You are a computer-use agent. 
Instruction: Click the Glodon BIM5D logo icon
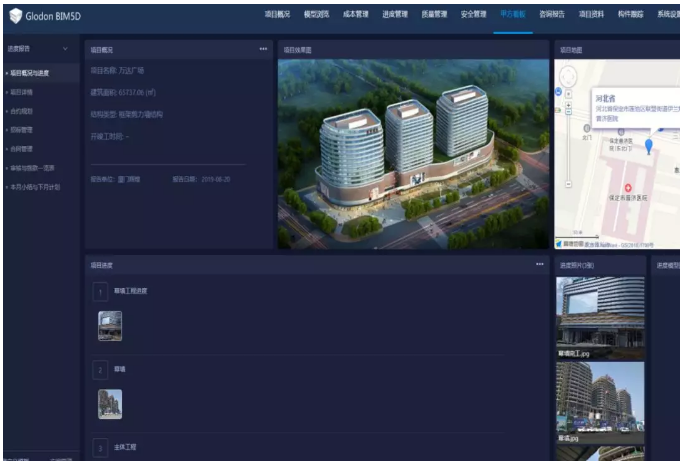16,16
